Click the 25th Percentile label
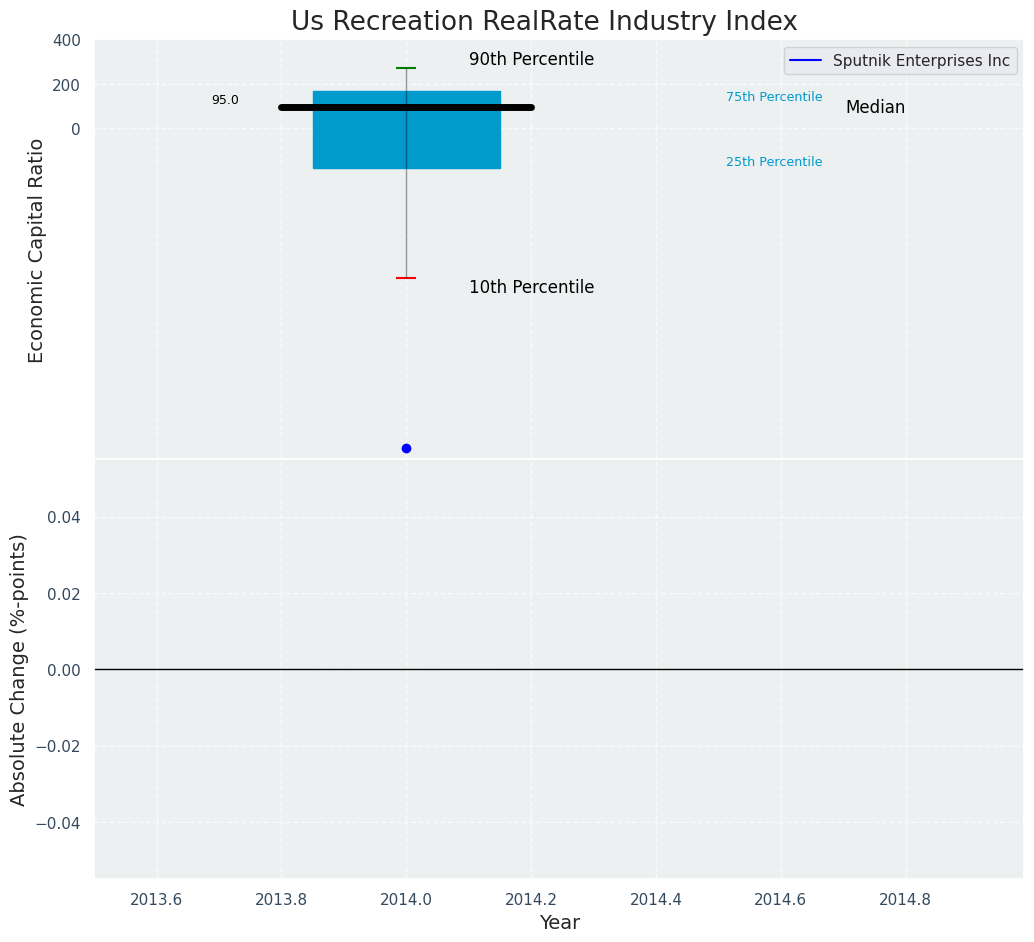The image size is (1034, 942). (x=774, y=162)
